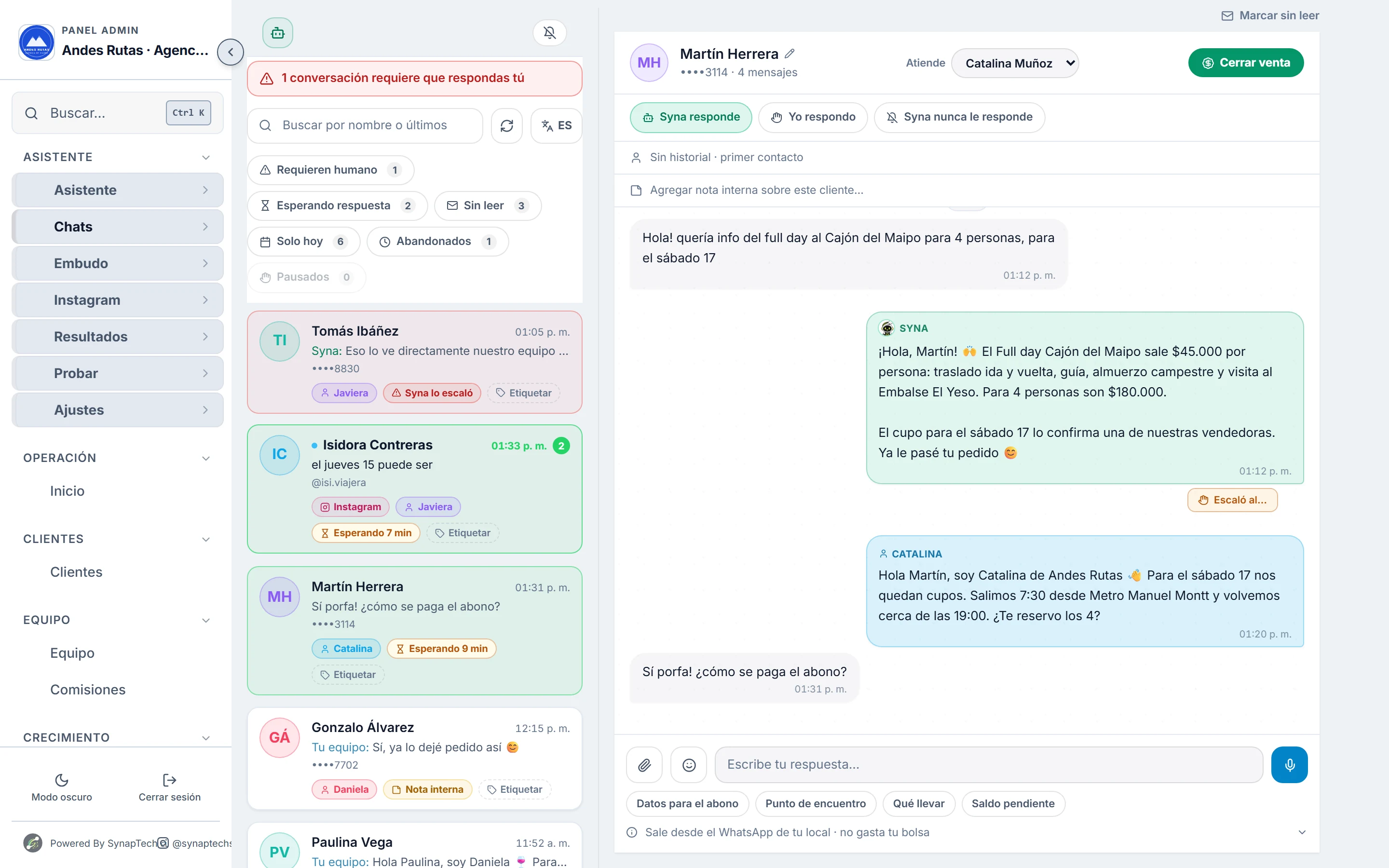The image size is (1389, 868).
Task: Click Isidora Contreras IC avatar
Action: [280, 455]
